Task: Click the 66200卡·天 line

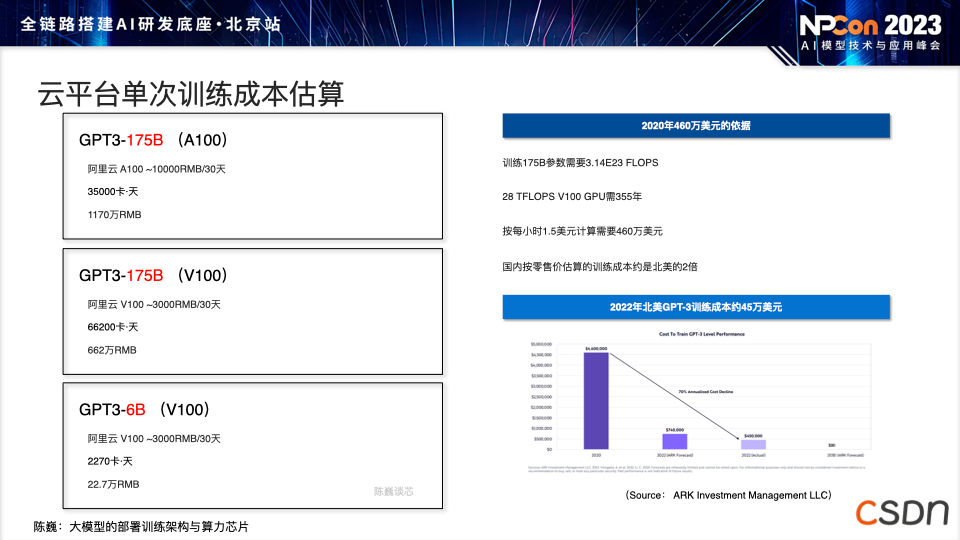Action: [112, 327]
